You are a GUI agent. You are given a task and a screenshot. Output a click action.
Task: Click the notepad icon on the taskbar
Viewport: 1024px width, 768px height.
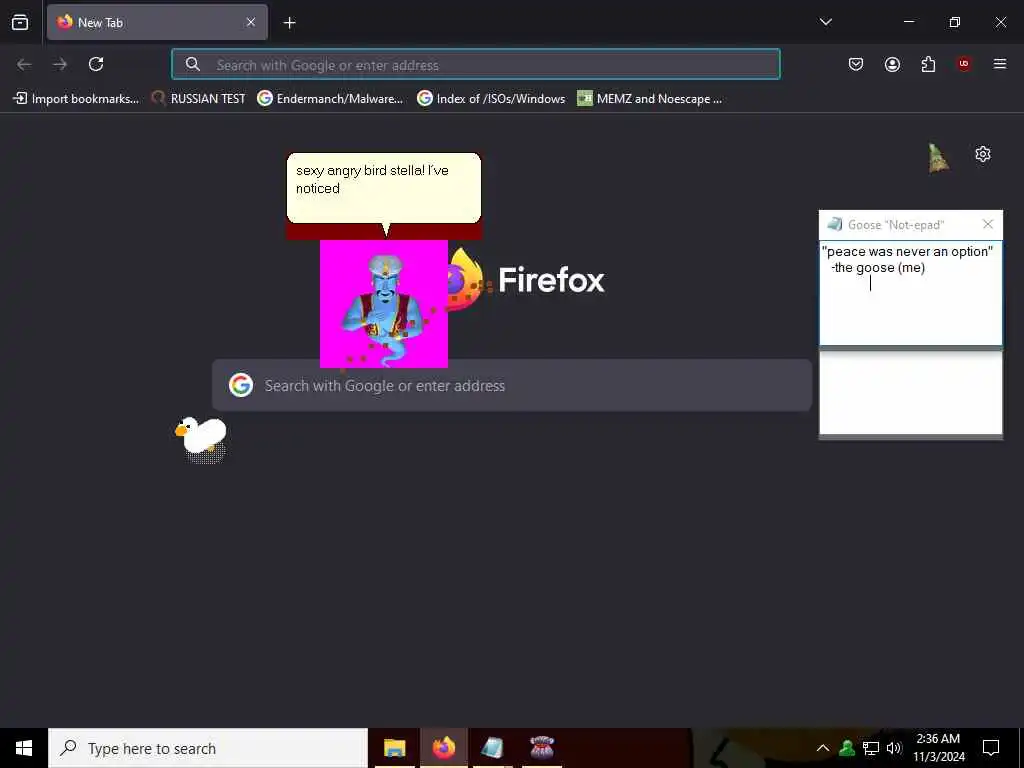pyautogui.click(x=492, y=748)
